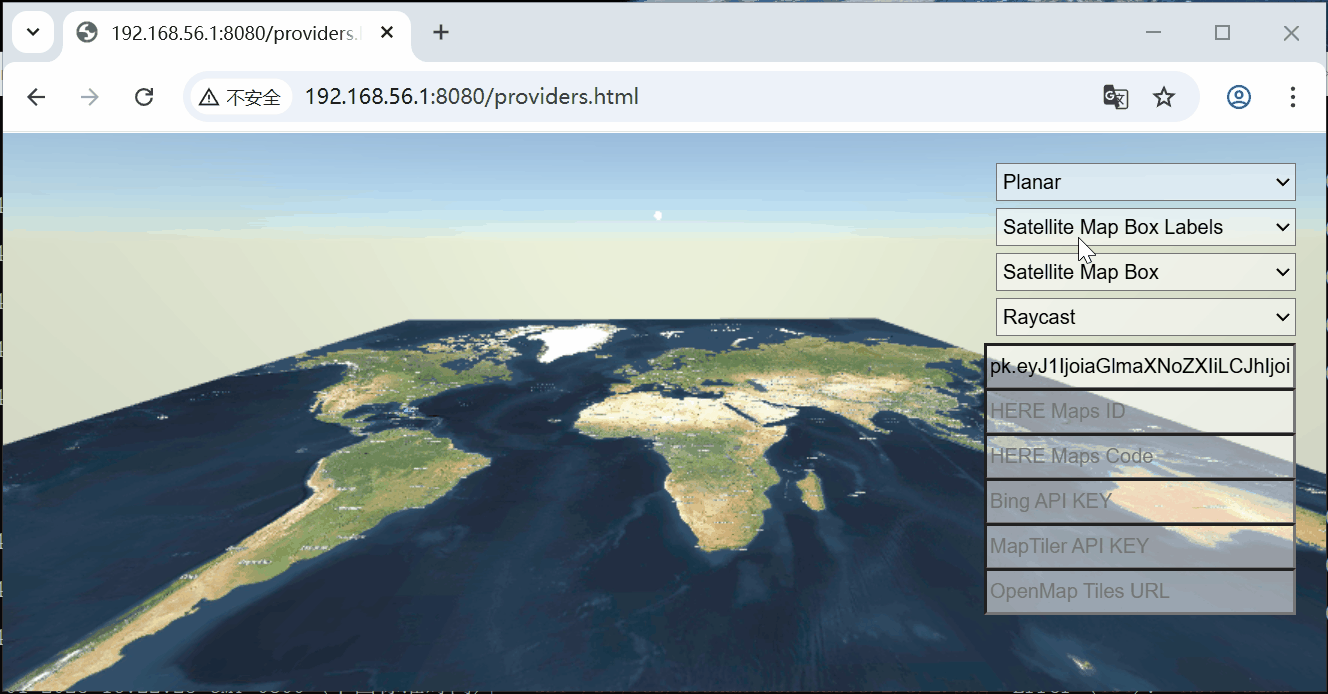The height and width of the screenshot is (694, 1328).
Task: Click the globe favicon on the tab
Action: pos(86,31)
